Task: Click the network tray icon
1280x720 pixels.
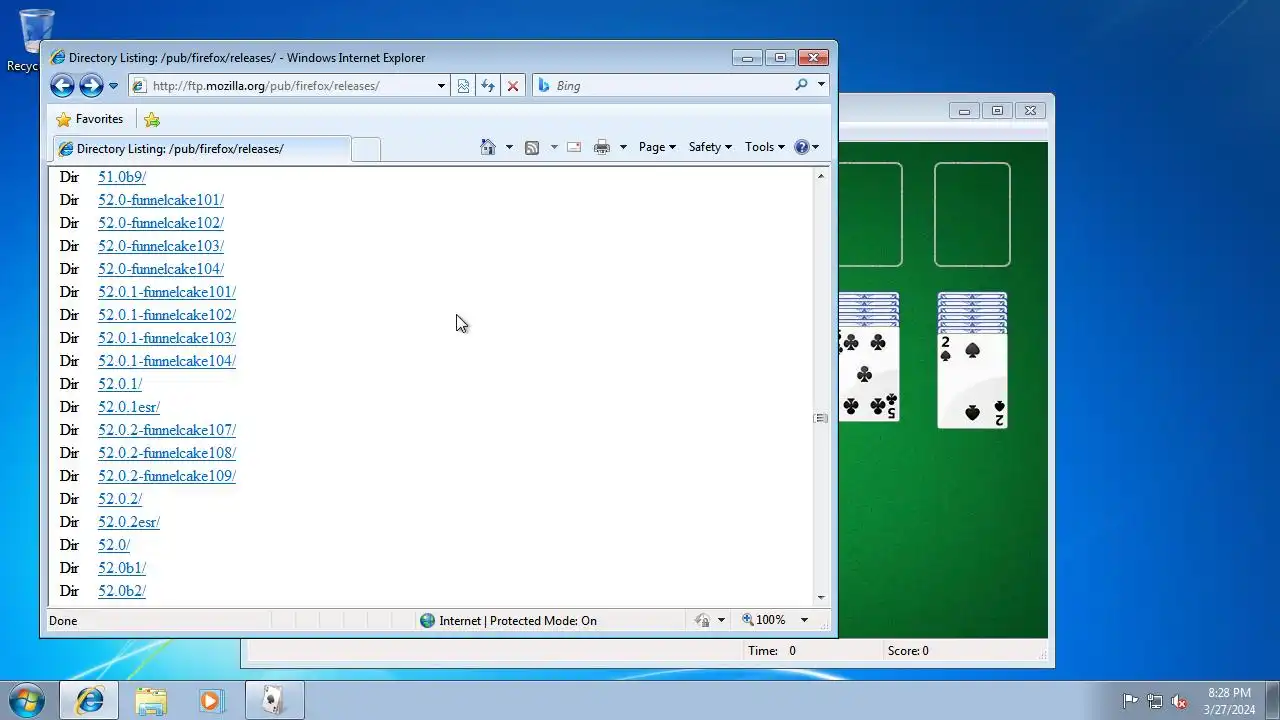Action: pos(1155,701)
